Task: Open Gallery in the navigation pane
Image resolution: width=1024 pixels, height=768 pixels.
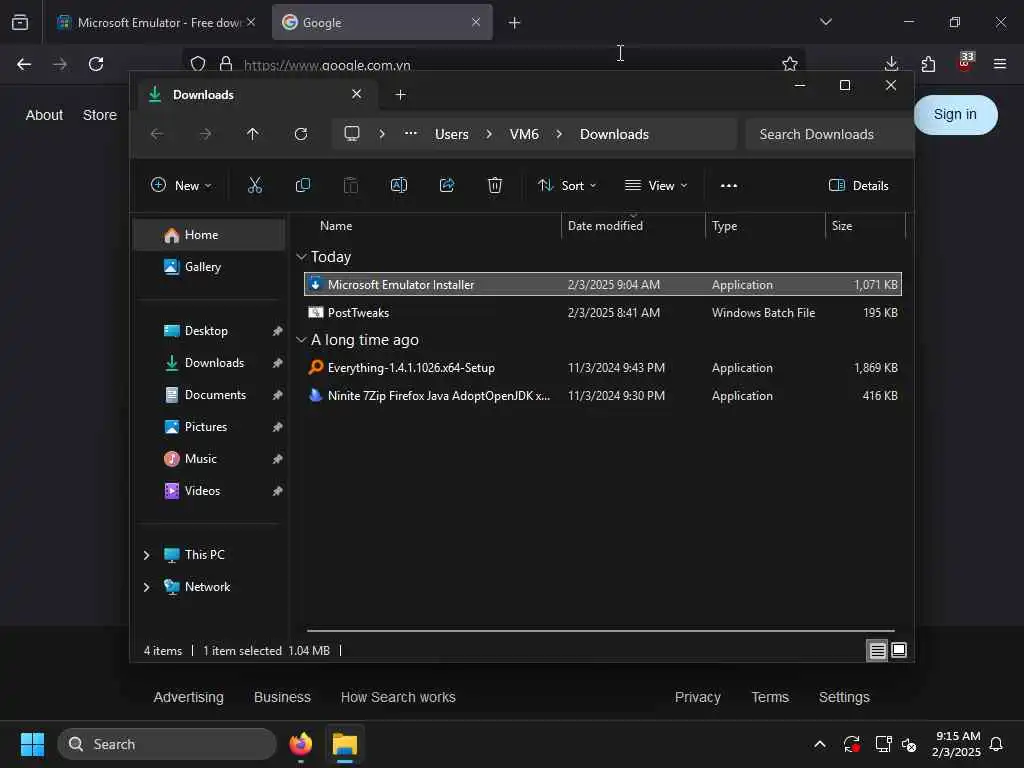Action: [x=210, y=266]
